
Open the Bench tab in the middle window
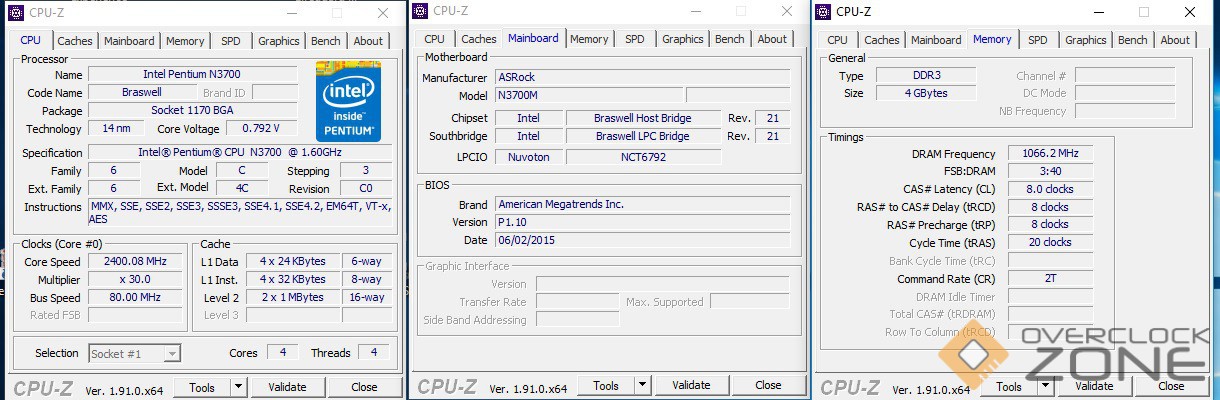(730, 39)
